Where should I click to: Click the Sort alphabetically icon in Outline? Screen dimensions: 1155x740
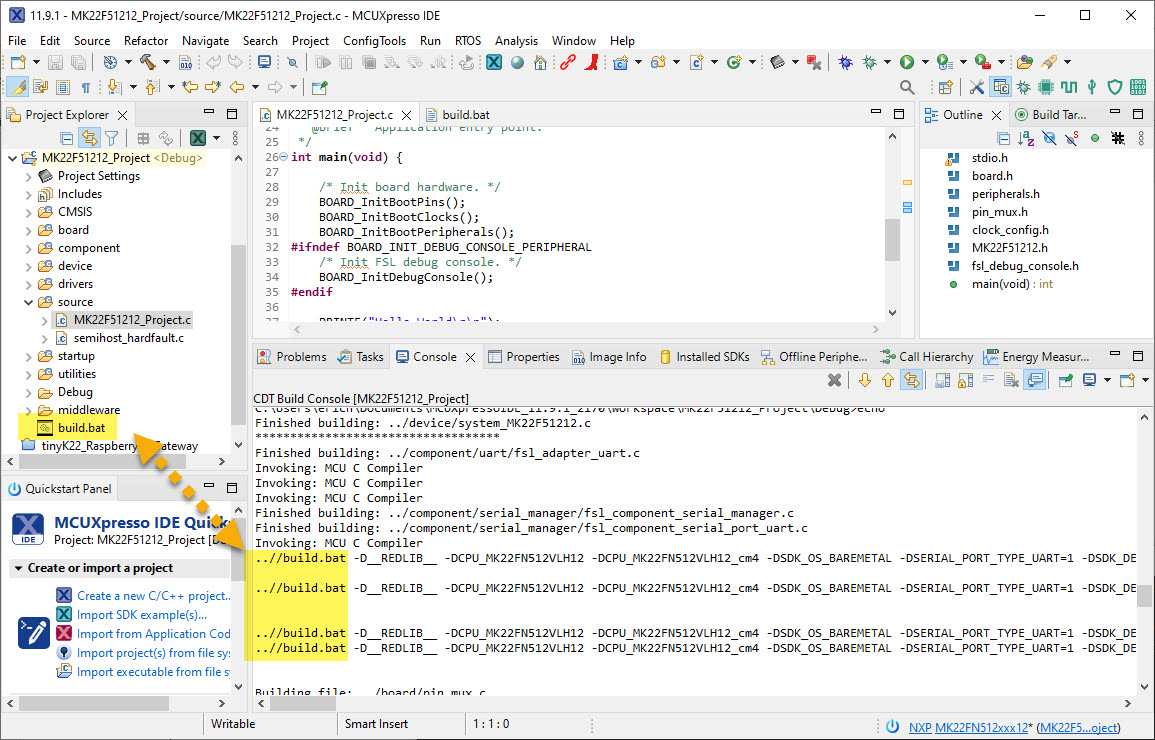point(1026,138)
